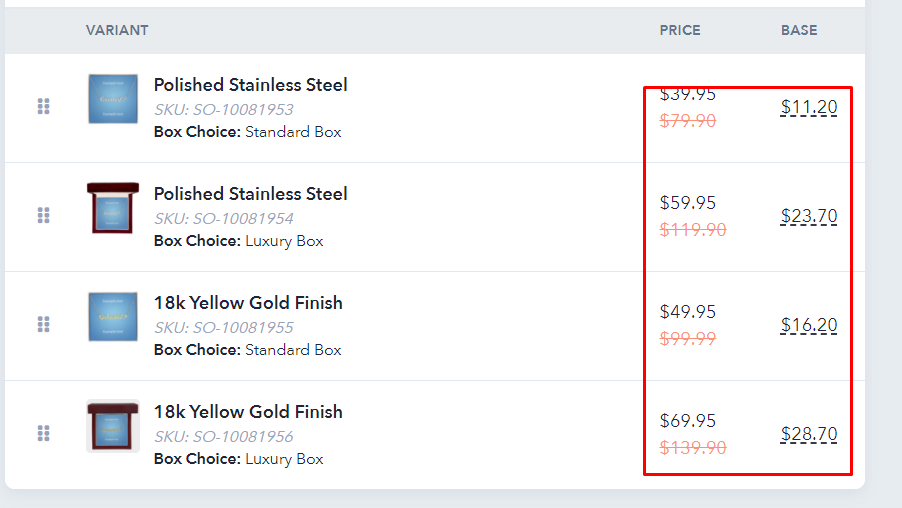Click the VARIANT column header
The image size is (902, 508).
tap(117, 30)
